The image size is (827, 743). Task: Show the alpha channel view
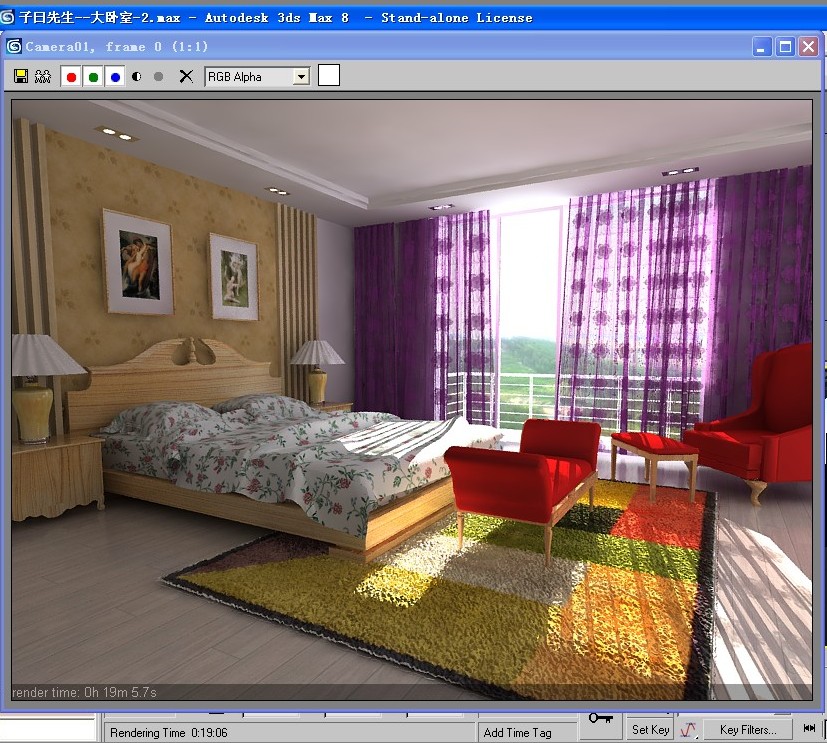[x=137, y=76]
